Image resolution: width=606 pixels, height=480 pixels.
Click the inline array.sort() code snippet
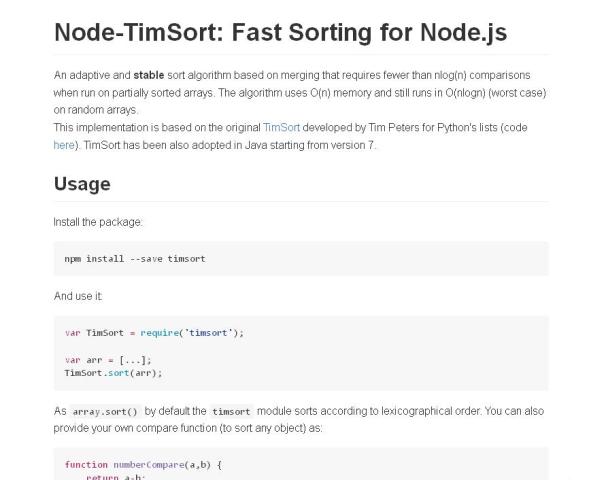click(x=105, y=411)
